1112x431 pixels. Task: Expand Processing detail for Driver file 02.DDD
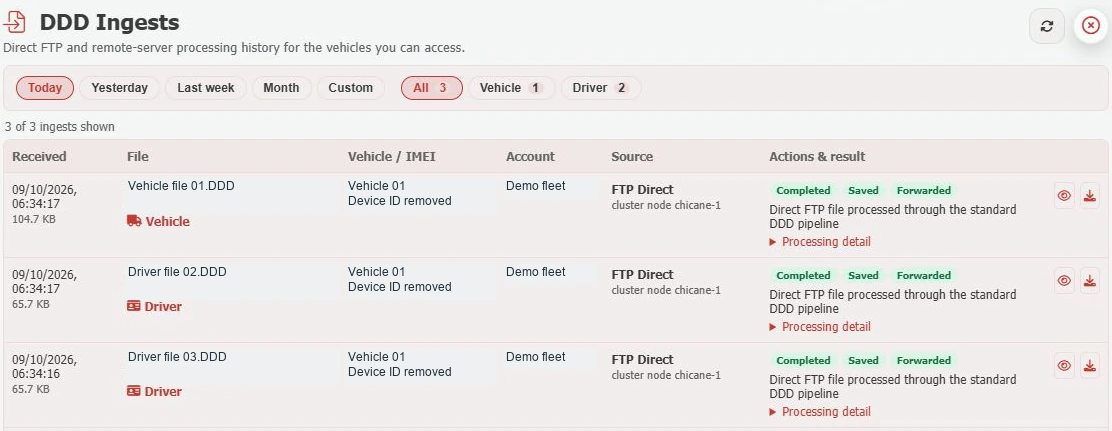tap(820, 327)
